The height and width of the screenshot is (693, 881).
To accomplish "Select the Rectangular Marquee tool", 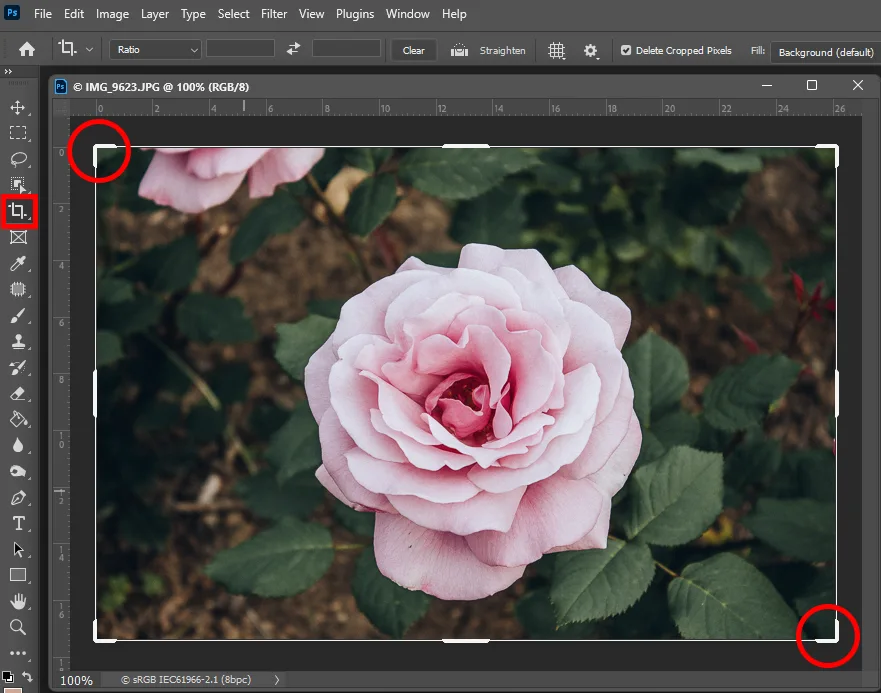I will (x=18, y=133).
